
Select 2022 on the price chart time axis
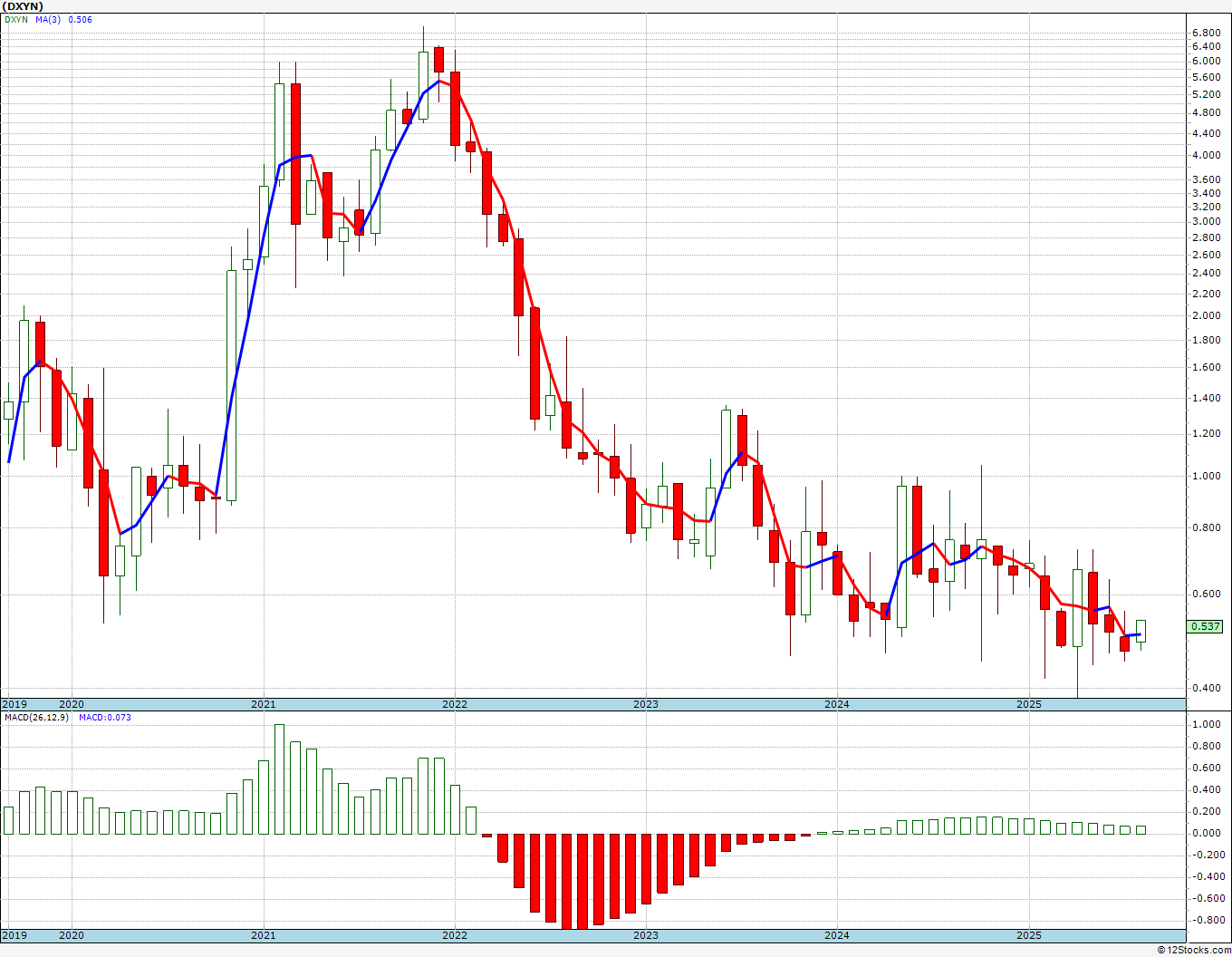pyautogui.click(x=454, y=704)
